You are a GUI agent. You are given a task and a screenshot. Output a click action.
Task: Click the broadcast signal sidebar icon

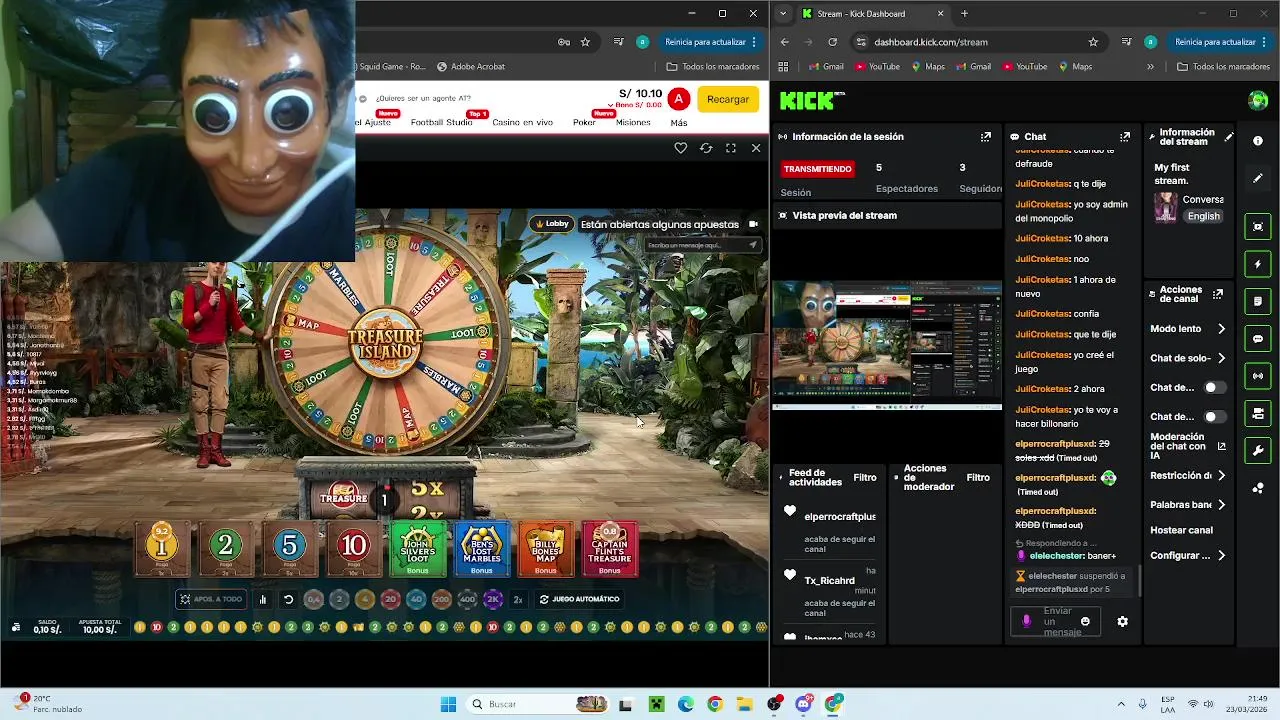tap(1258, 376)
